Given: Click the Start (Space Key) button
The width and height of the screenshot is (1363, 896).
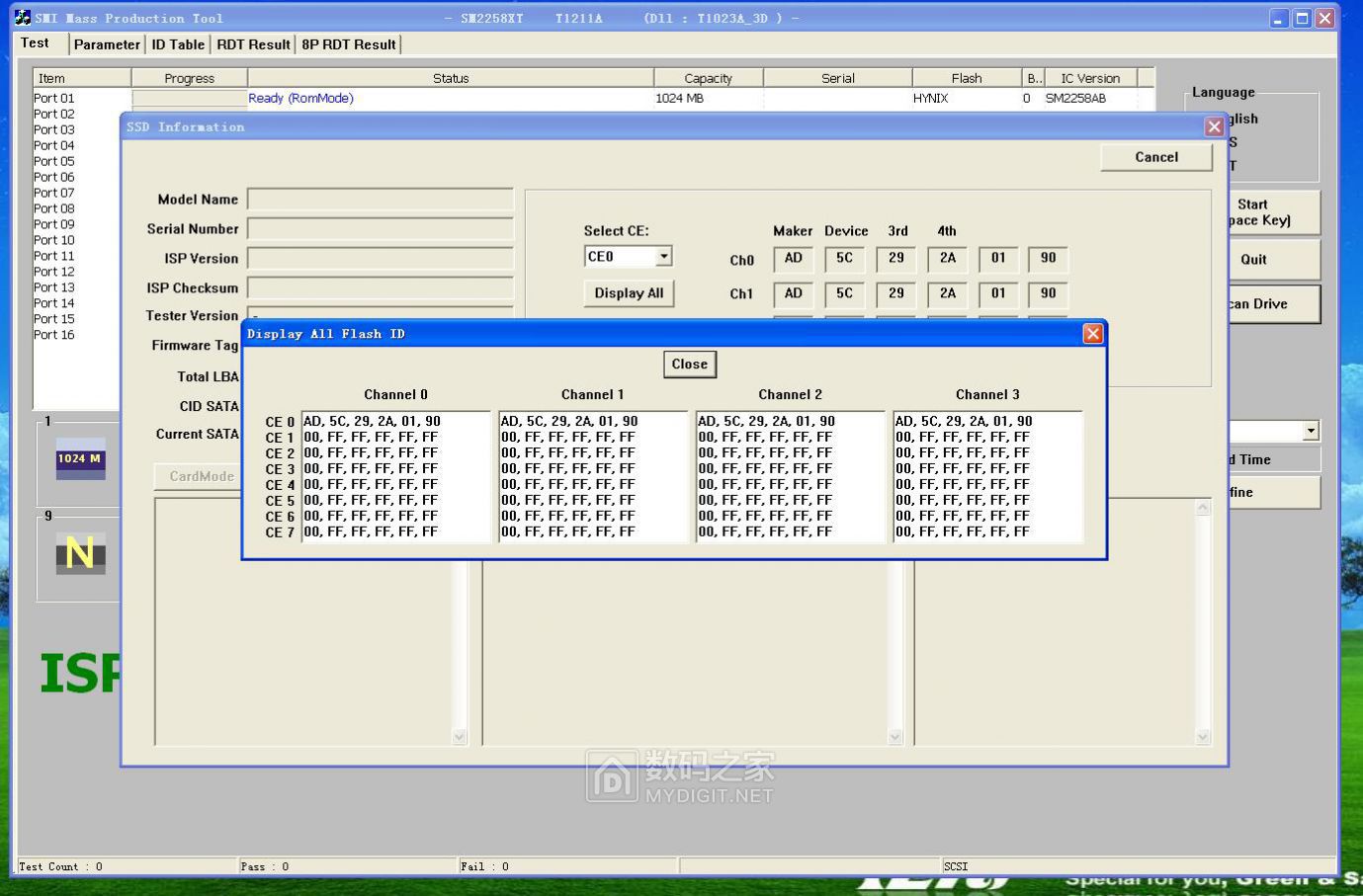Looking at the screenshot, I should [x=1274, y=212].
